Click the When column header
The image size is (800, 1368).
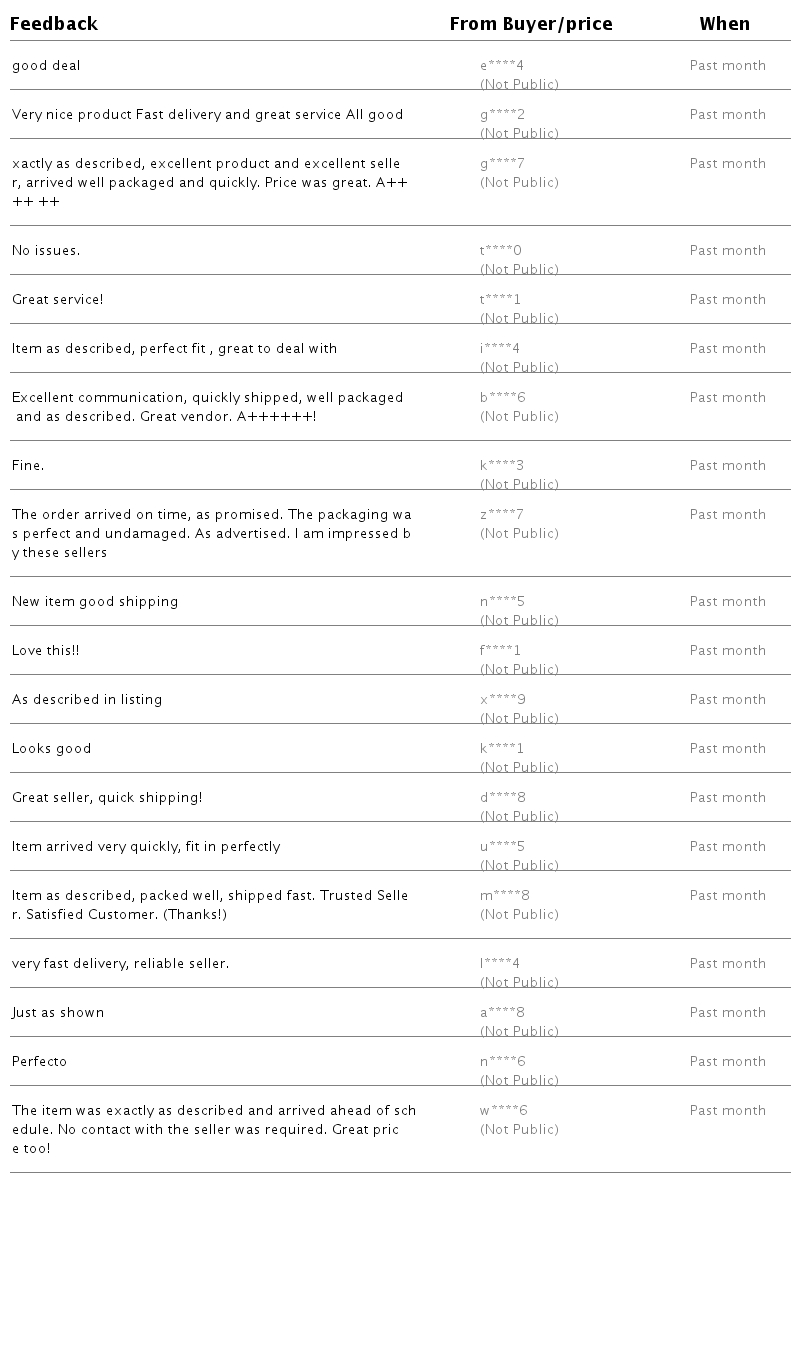pos(725,24)
